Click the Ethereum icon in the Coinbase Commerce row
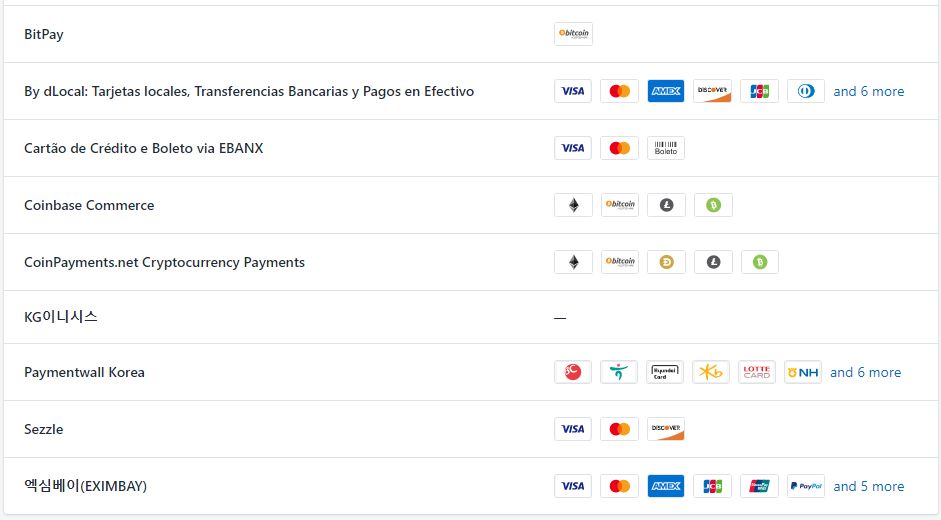 pos(573,205)
